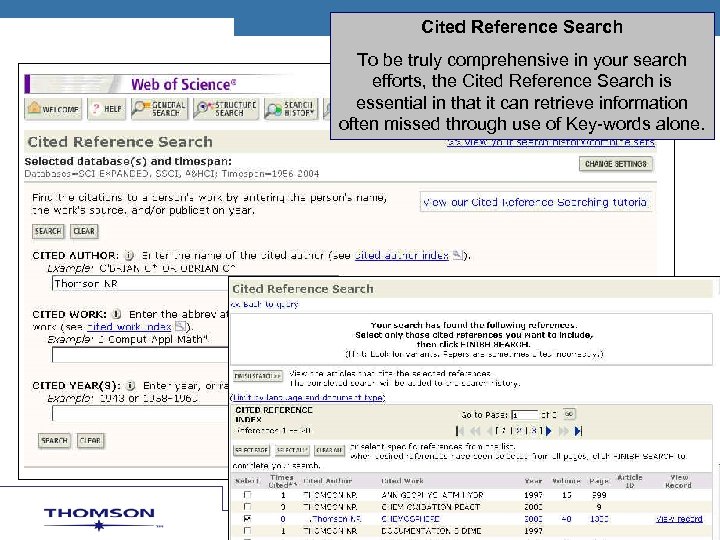This screenshot has width=720, height=540.
Task: Click the Finish Search button
Action: [258, 376]
